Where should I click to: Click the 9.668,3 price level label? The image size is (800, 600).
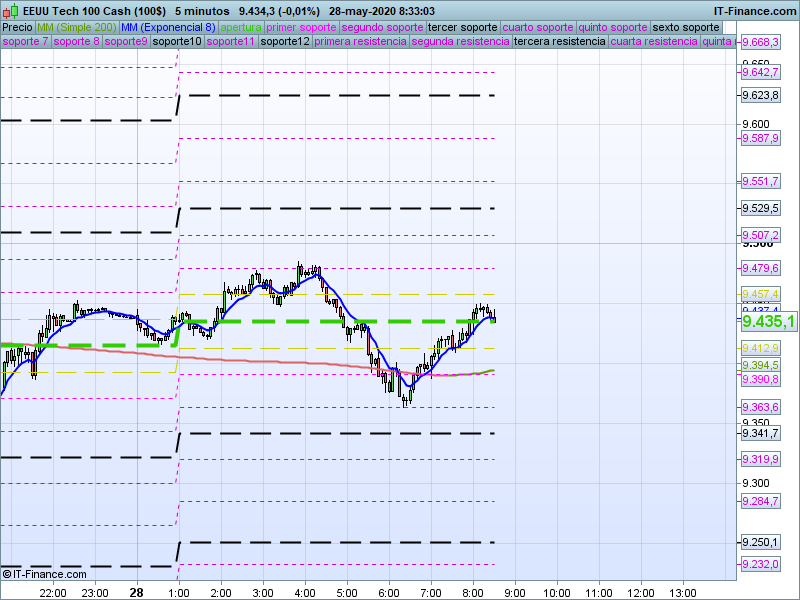click(x=760, y=43)
